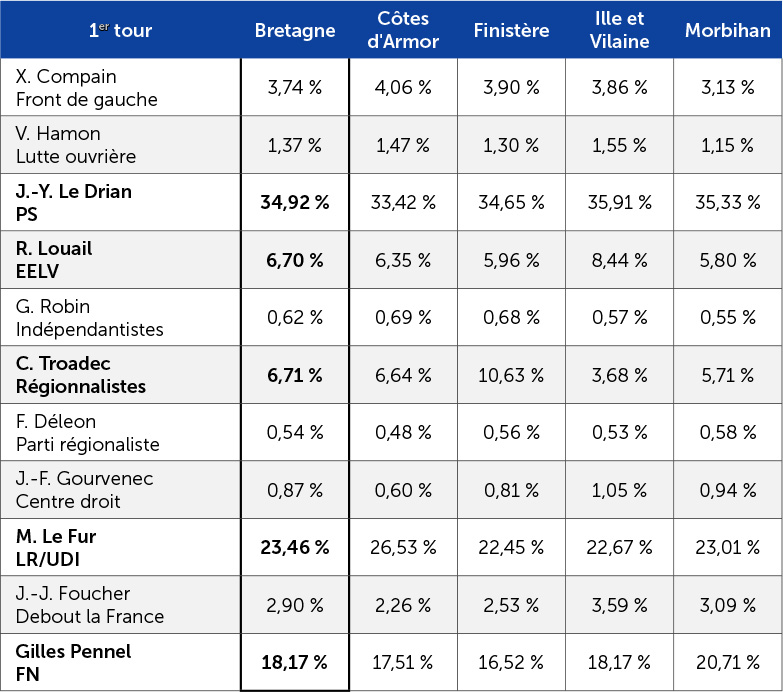Image resolution: width=783 pixels, height=692 pixels.
Task: Click the Côtes d'Armor column header
Action: pos(403,30)
